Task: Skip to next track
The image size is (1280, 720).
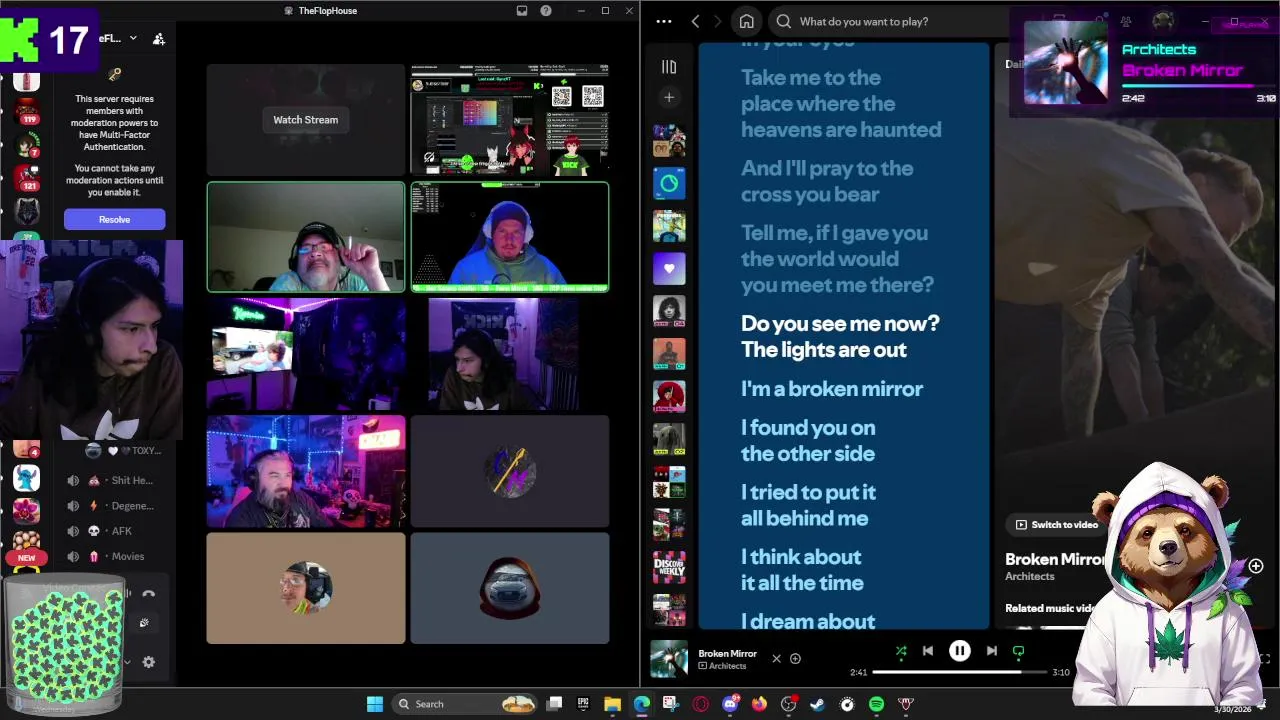Action: point(991,651)
